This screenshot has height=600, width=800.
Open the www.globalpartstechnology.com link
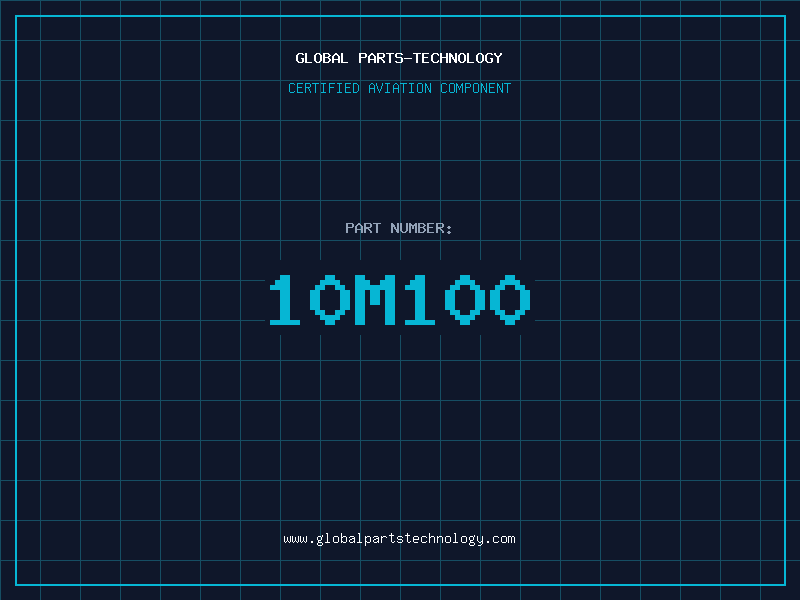coord(399,539)
